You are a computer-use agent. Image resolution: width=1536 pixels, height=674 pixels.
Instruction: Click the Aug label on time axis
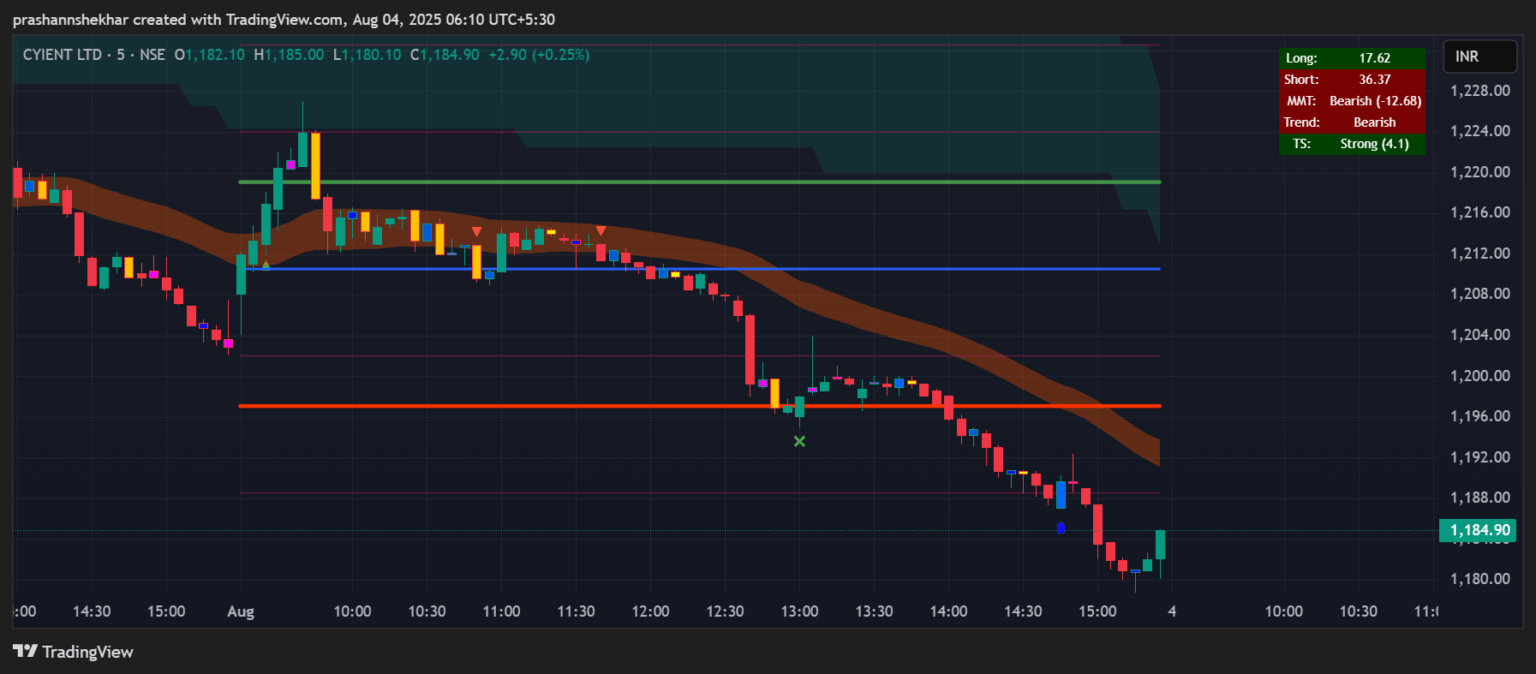(240, 611)
